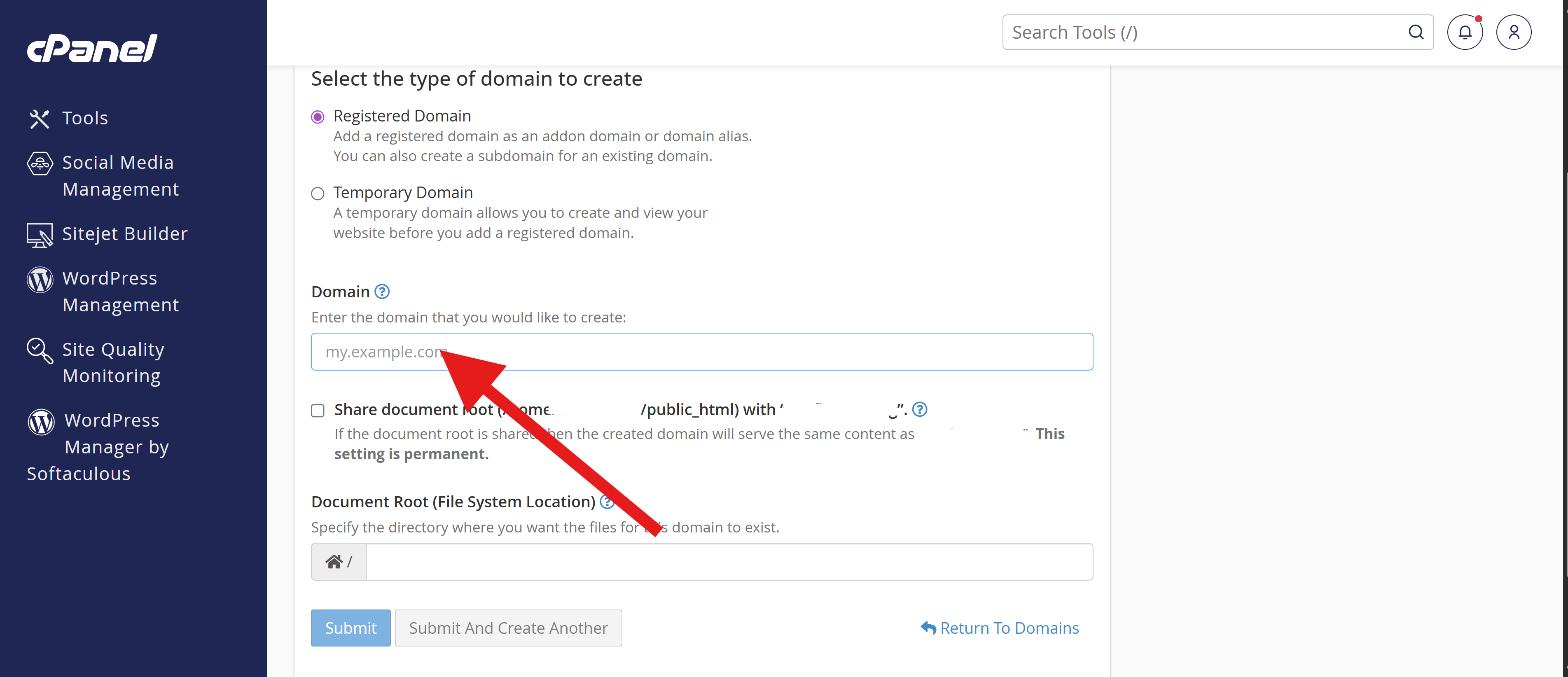Enable the Share document root checkbox
Screen dimensions: 1568x677
coord(318,410)
